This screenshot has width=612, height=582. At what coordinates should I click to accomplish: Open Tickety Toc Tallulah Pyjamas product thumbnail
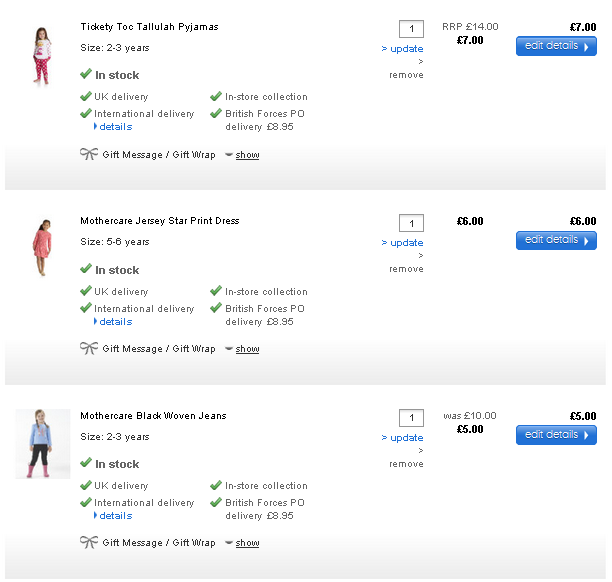41,56
